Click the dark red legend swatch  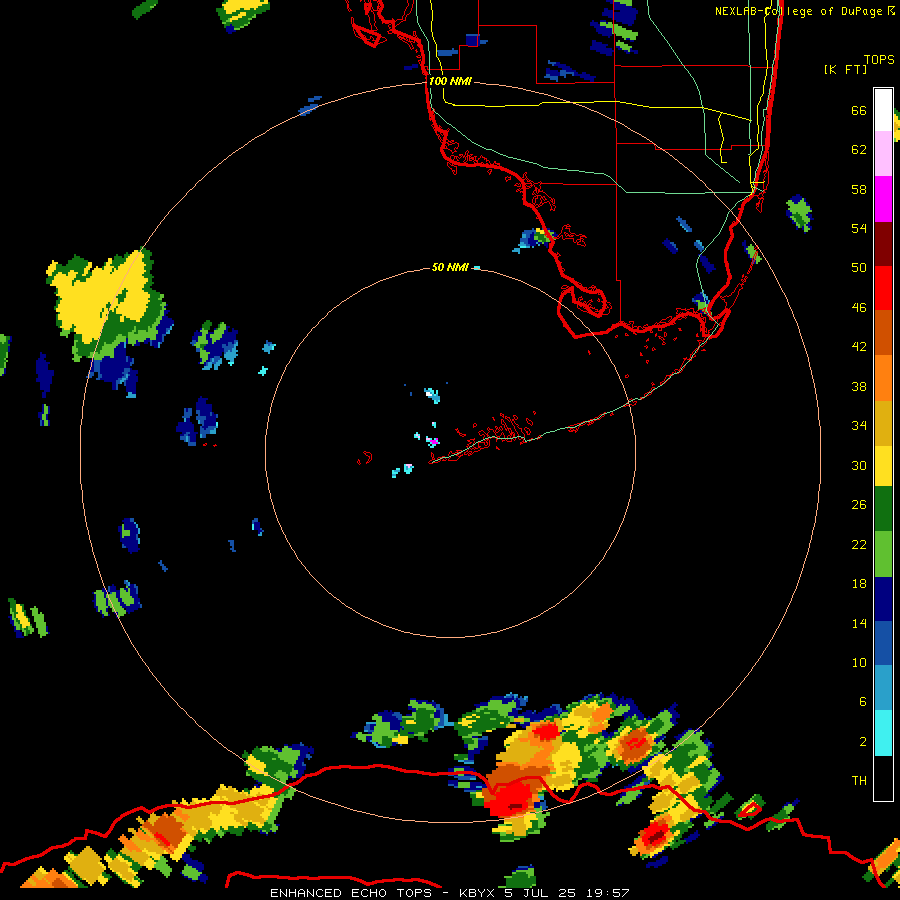pos(883,244)
